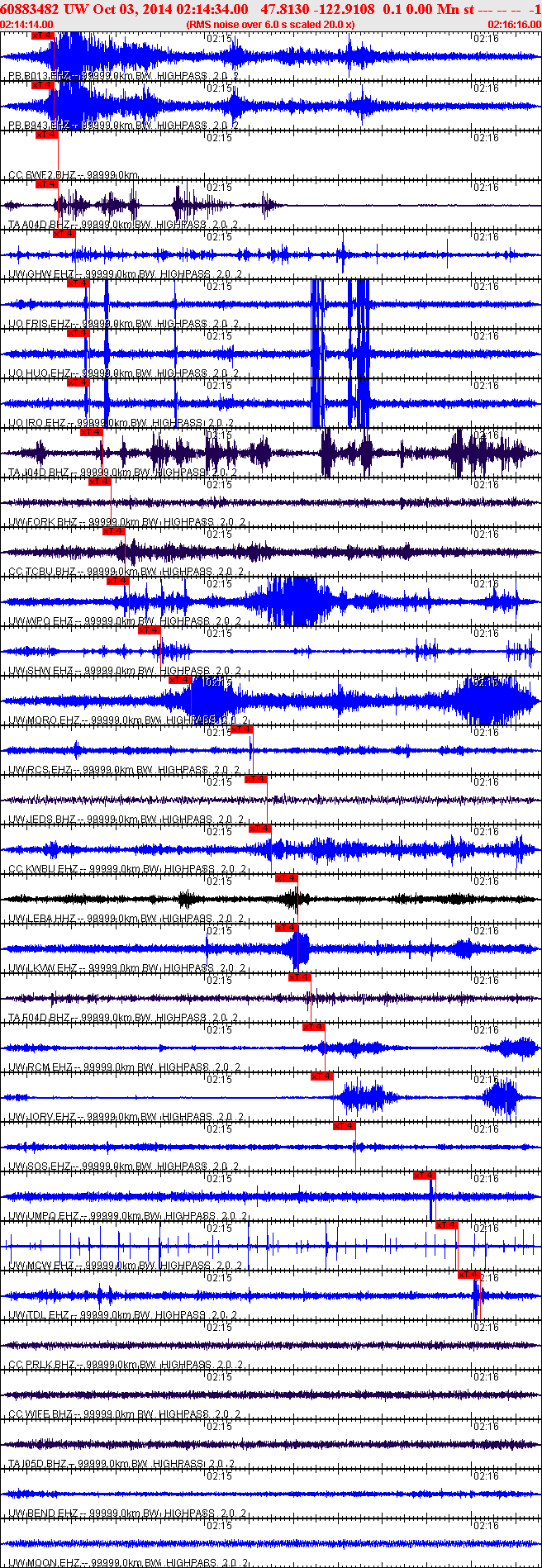542x1568 pixels.
Task: Click the pick flag on UO.FRIS trace
Action: click(x=78, y=283)
